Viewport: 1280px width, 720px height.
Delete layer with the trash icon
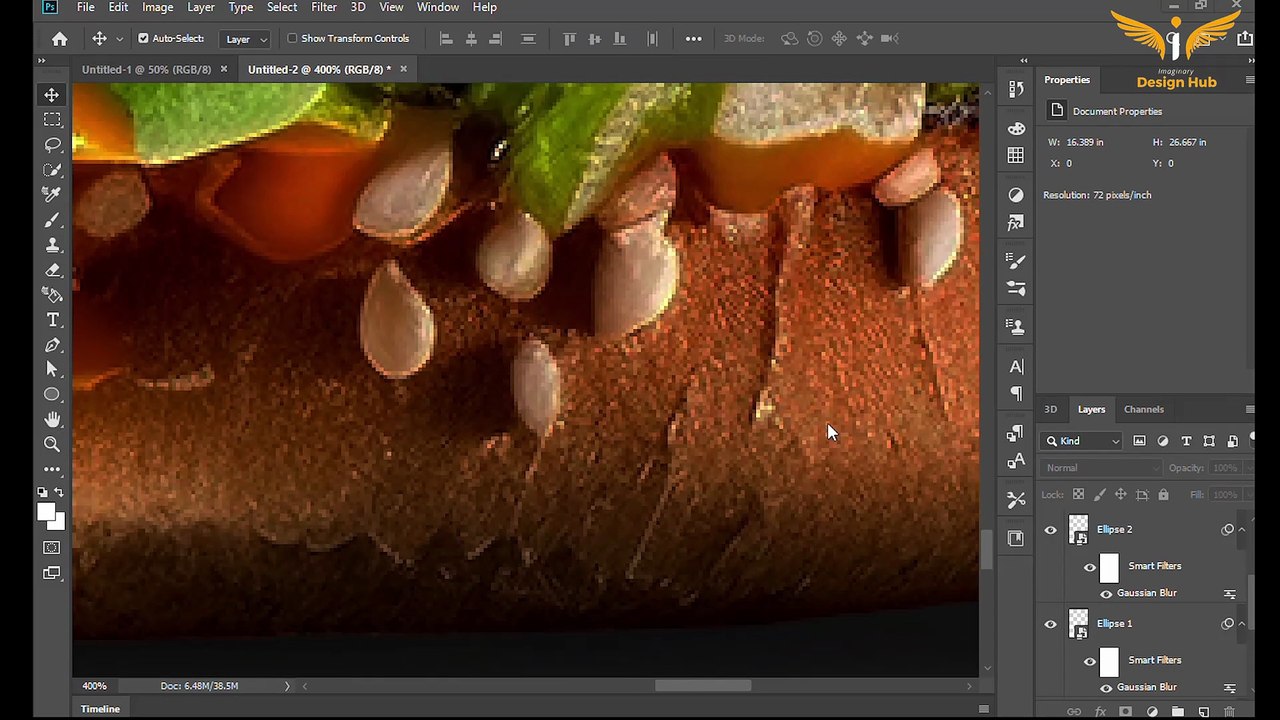(x=1229, y=712)
